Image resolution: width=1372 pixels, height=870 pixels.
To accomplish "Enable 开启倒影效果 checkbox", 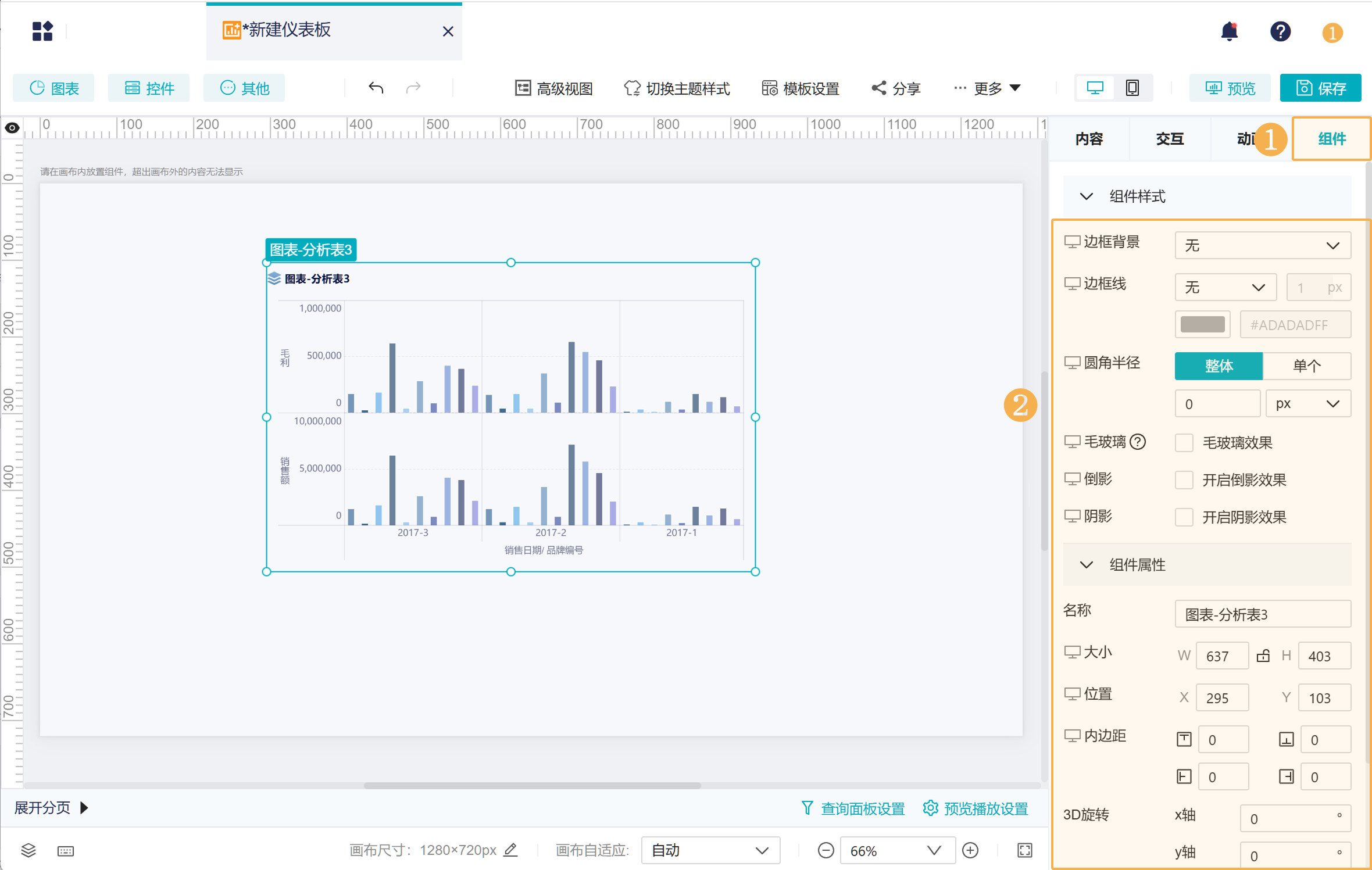I will point(1184,480).
